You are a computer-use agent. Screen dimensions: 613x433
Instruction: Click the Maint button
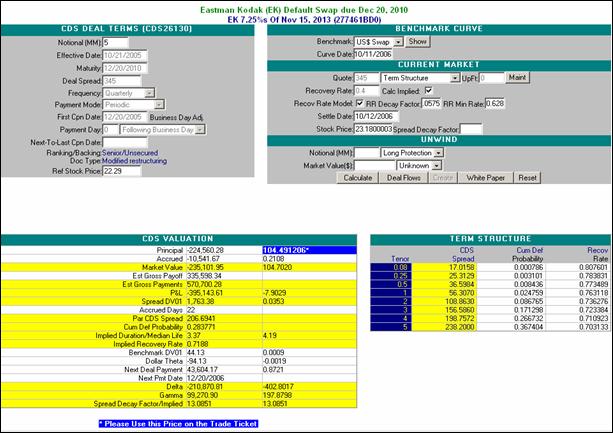(x=517, y=77)
